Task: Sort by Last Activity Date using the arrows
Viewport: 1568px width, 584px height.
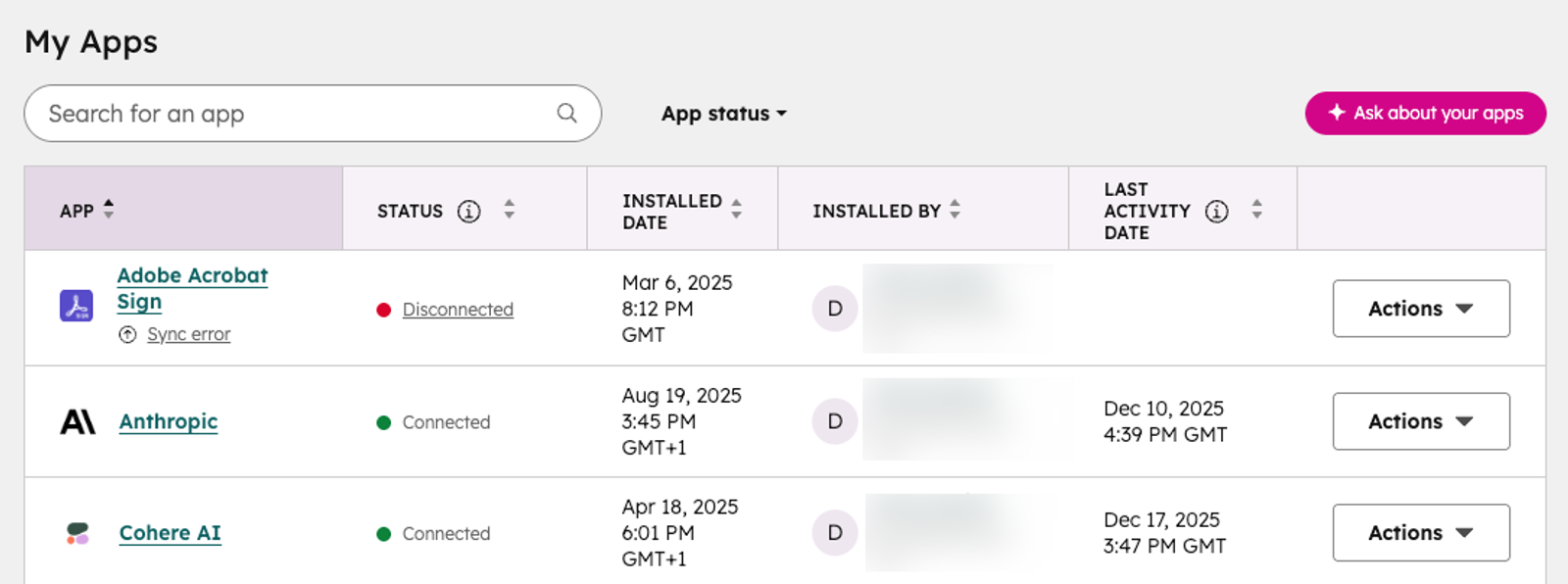Action: click(1256, 209)
